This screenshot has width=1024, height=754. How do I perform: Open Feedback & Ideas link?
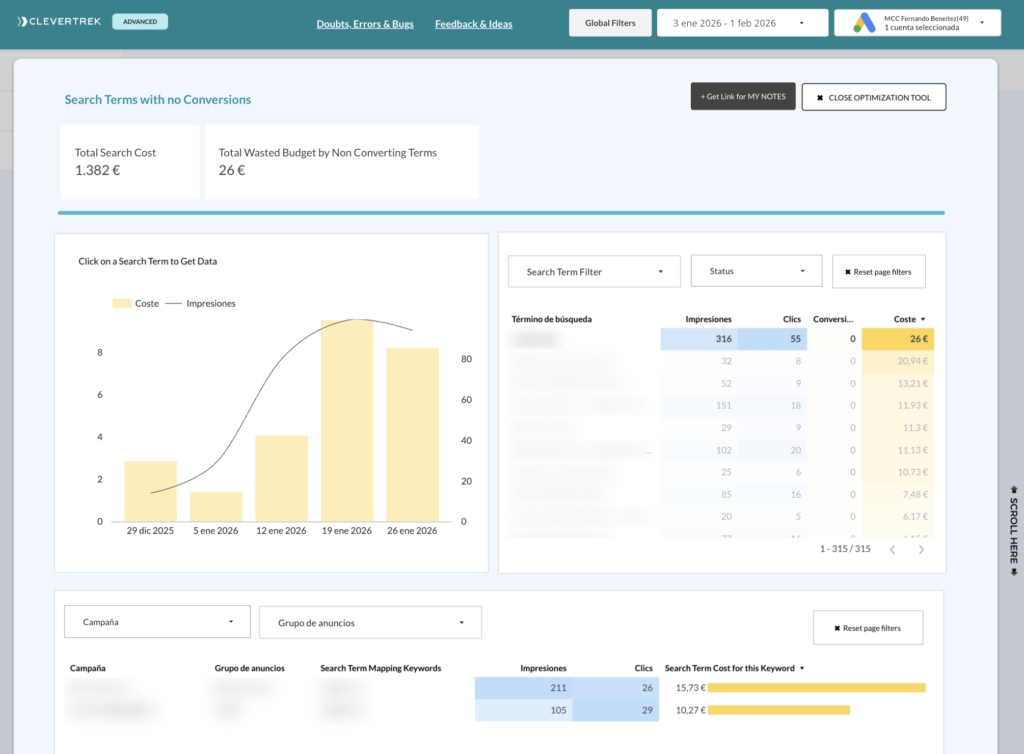[473, 24]
